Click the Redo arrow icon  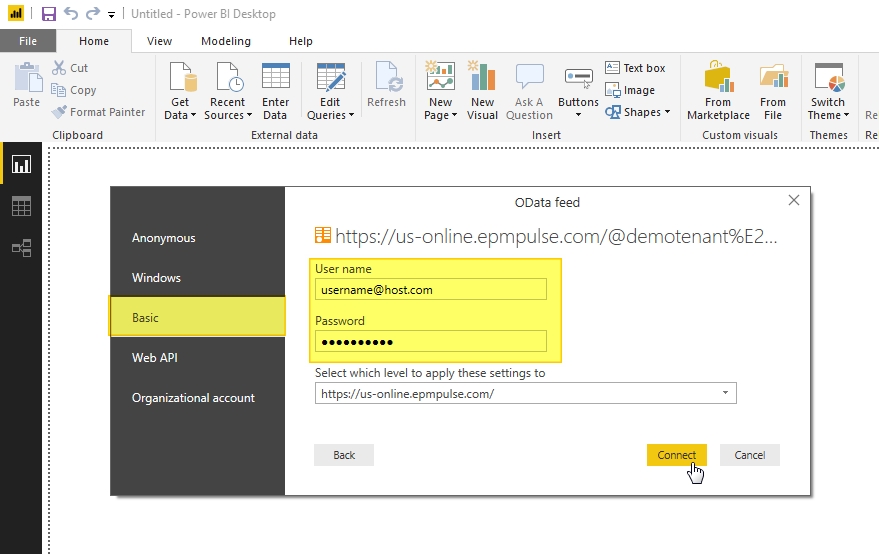[92, 13]
